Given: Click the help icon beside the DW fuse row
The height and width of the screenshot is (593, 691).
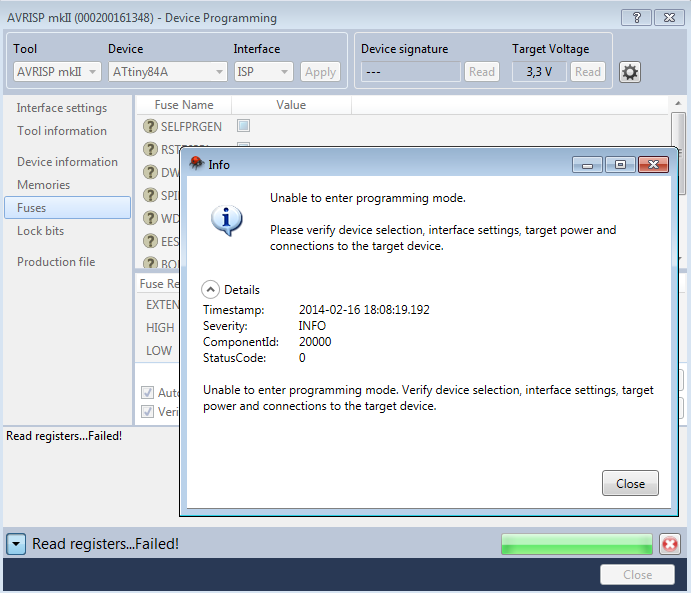Looking at the screenshot, I should tap(150, 172).
